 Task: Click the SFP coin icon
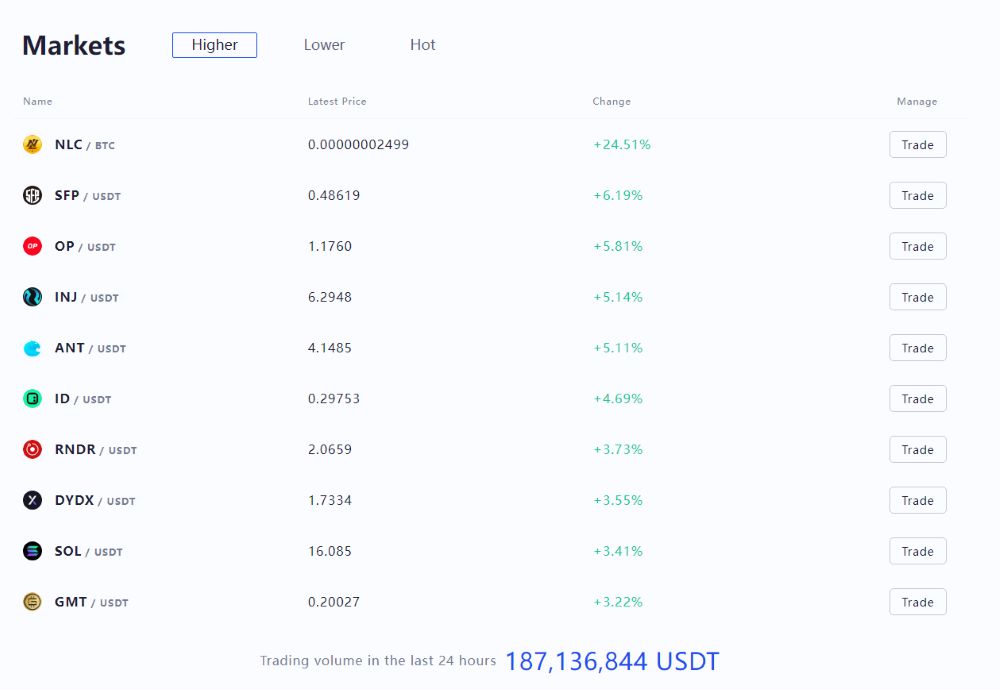[x=33, y=196]
